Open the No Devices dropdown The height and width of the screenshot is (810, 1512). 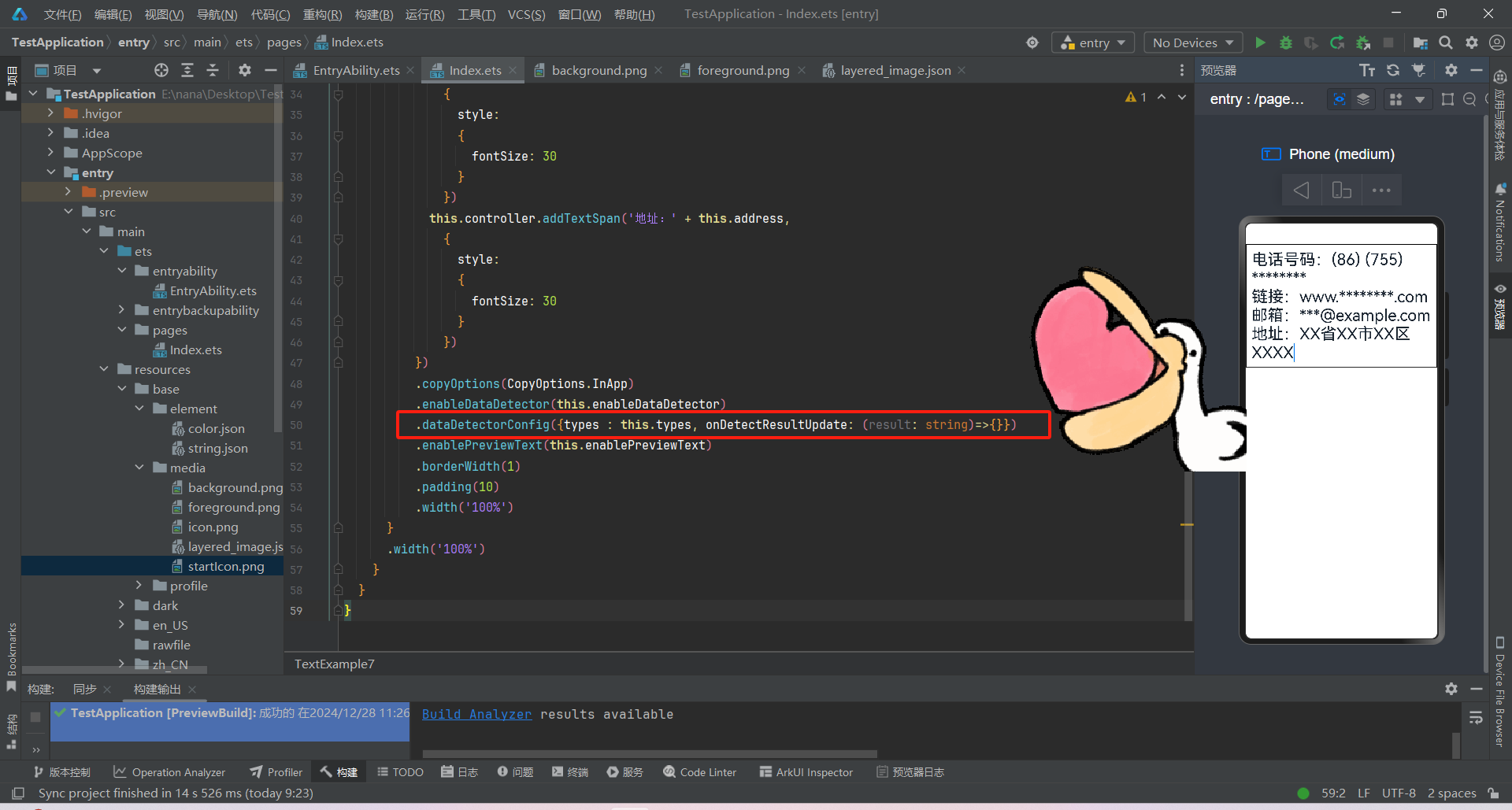(1192, 43)
